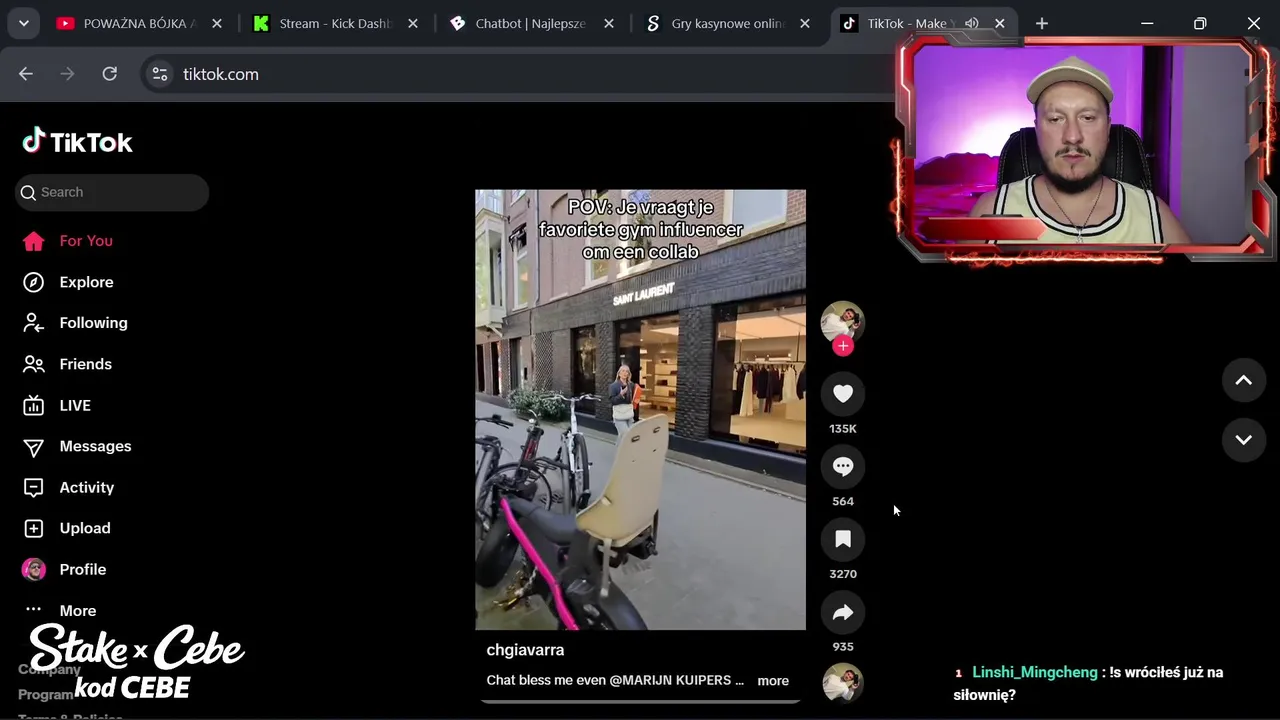
Task: Reload the TikTok page
Action: [110, 74]
